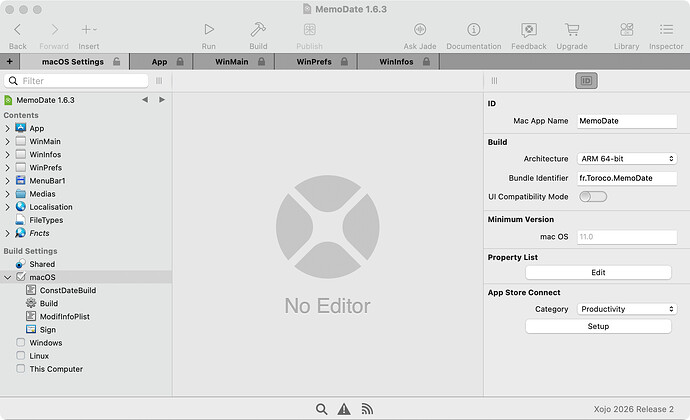Collapse the macOS build settings
The image size is (690, 420).
coord(7,277)
